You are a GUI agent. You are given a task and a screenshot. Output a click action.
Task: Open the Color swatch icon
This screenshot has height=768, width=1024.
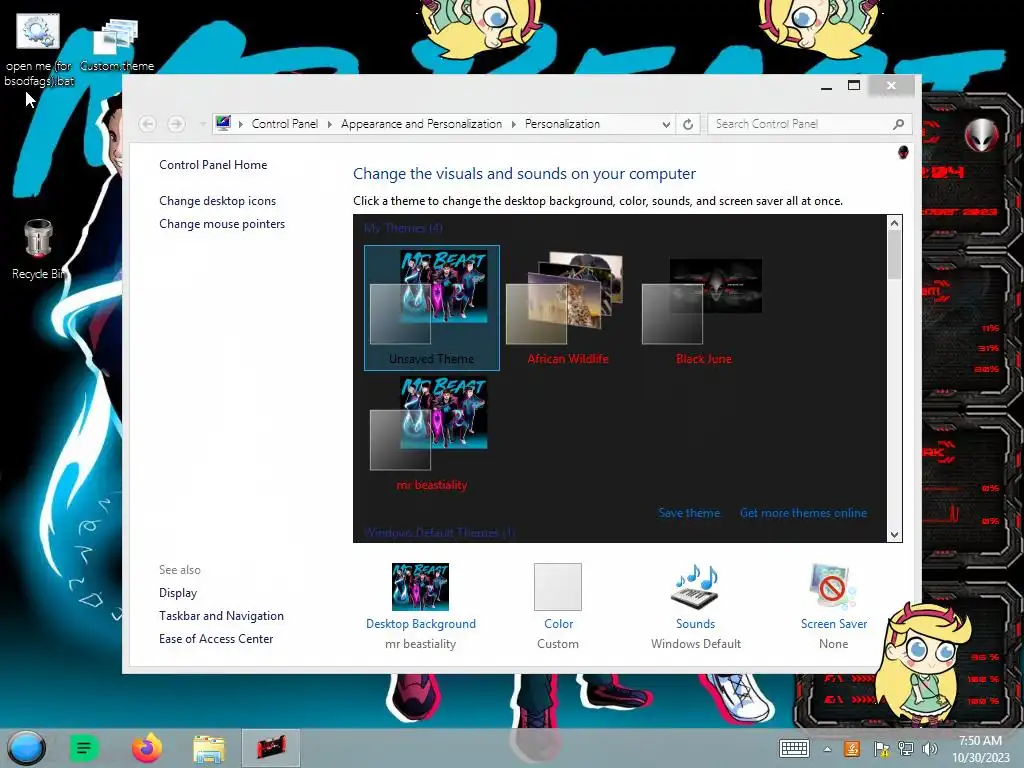558,586
